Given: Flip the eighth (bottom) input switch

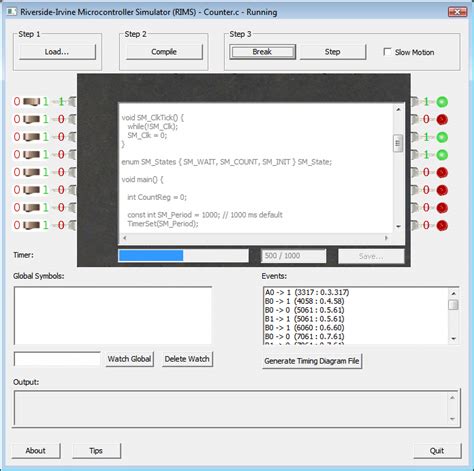Looking at the screenshot, I should (32, 225).
